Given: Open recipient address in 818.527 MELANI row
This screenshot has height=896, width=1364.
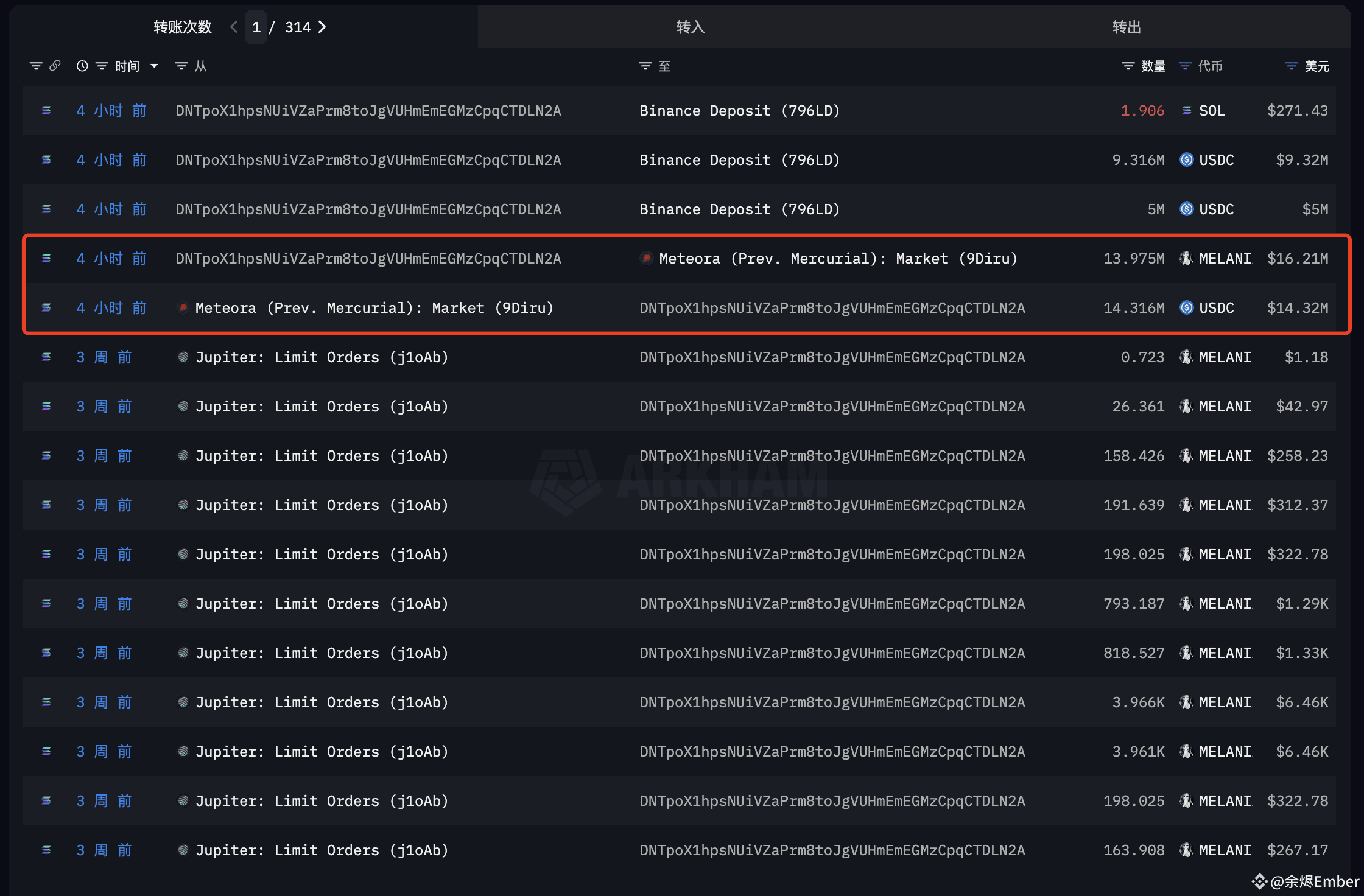Looking at the screenshot, I should point(832,653).
